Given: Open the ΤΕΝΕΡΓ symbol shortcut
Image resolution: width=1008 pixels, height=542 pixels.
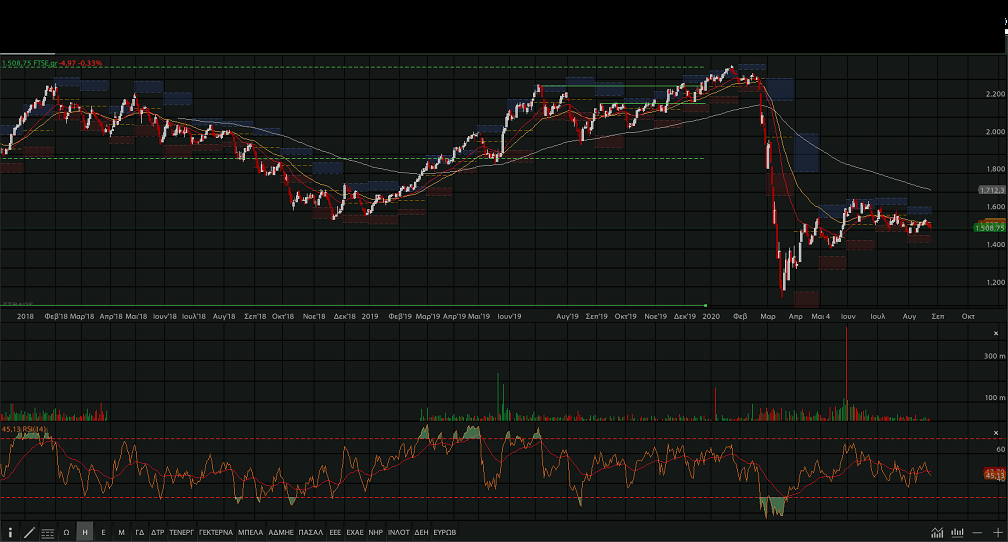Looking at the screenshot, I should (181, 533).
